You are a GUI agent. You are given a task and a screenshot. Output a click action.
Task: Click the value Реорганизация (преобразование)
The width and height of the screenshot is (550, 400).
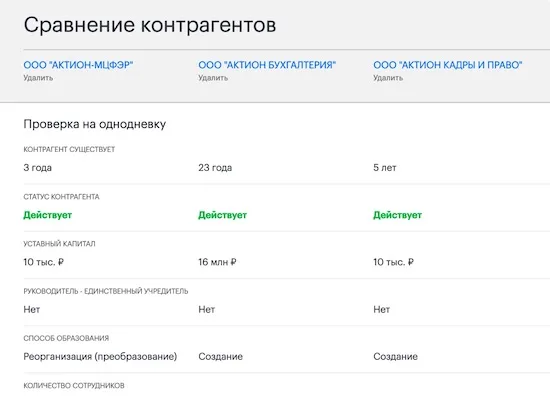(100, 357)
